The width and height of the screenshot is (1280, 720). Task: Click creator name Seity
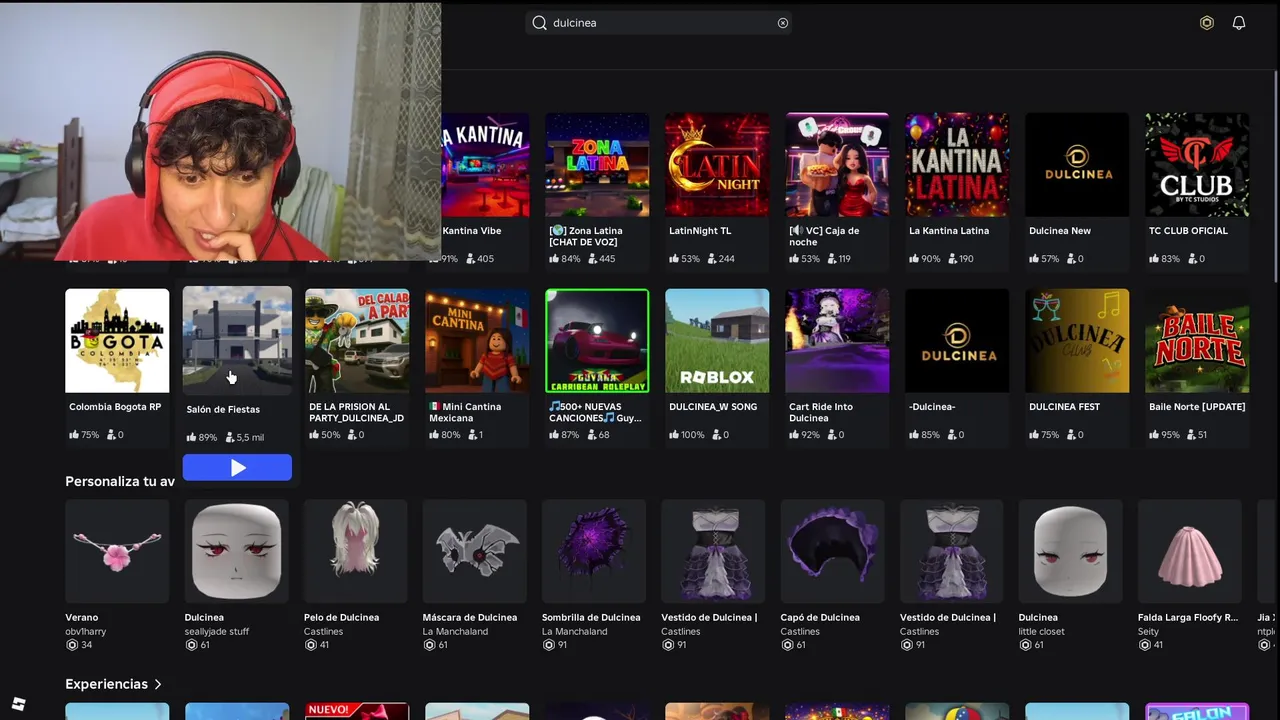[1148, 632]
